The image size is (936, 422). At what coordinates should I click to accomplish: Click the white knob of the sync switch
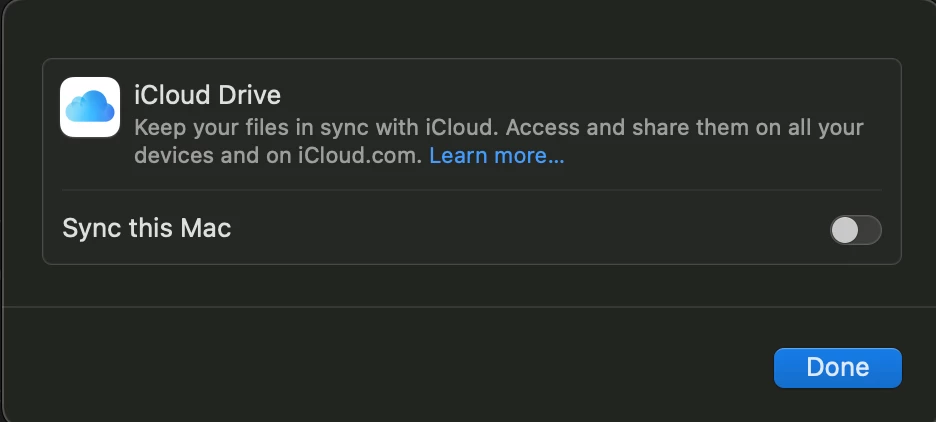point(845,229)
